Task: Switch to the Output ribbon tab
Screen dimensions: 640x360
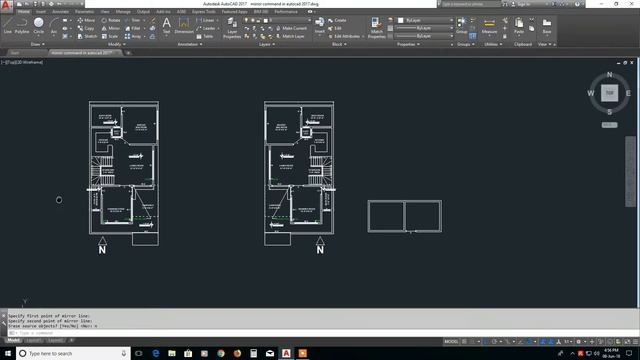Action: (x=143, y=12)
